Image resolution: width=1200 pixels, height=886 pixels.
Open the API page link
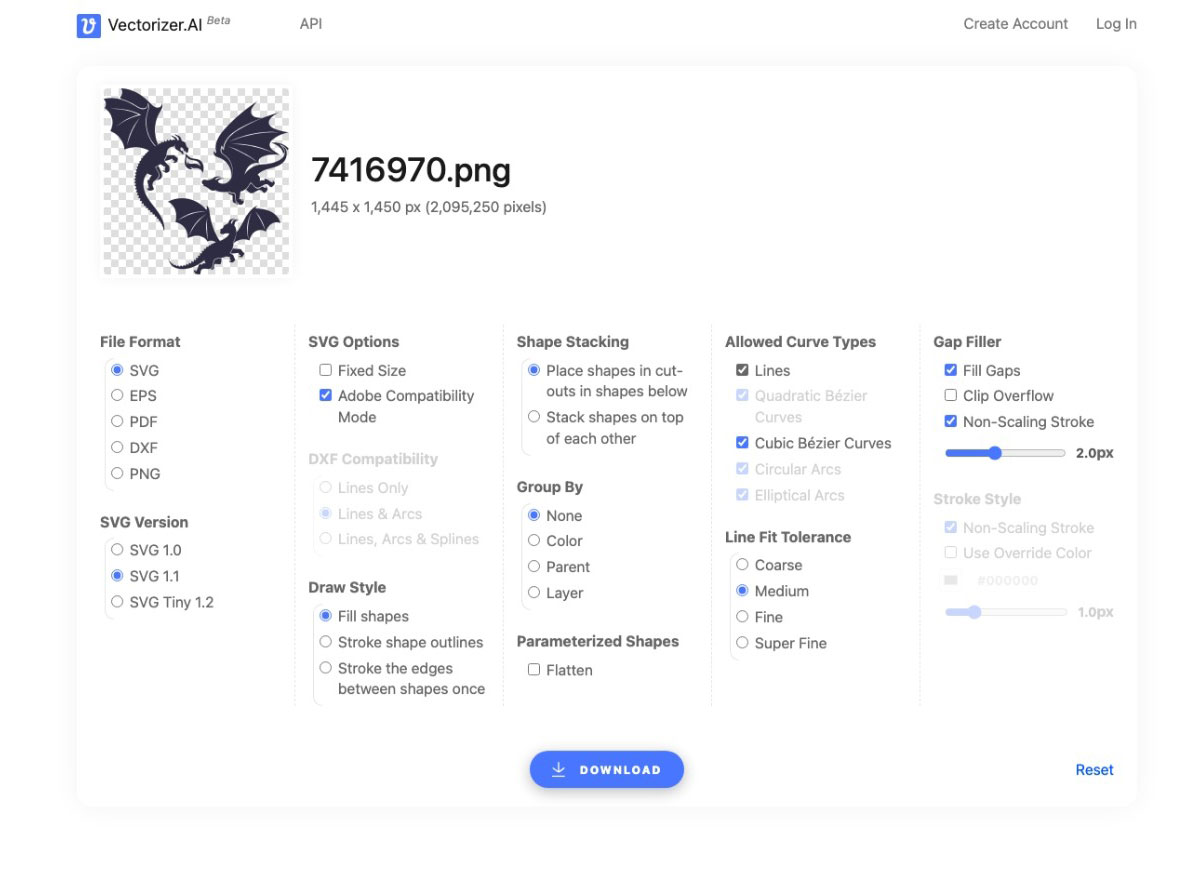pos(311,24)
